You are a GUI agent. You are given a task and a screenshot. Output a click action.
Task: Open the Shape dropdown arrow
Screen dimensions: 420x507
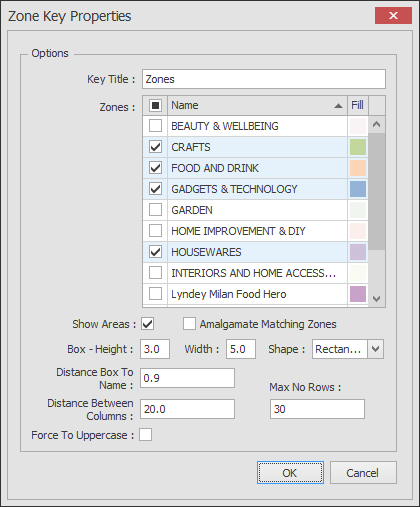376,349
